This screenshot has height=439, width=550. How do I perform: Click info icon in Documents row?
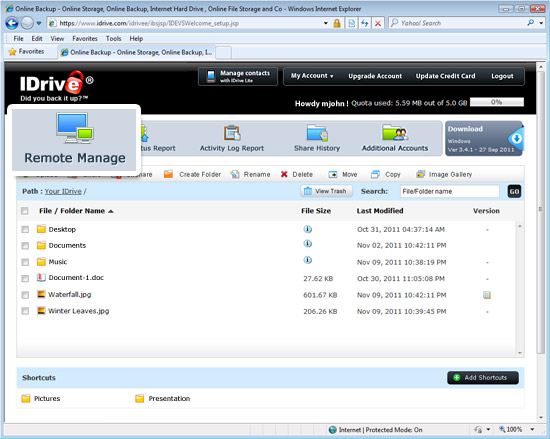pos(308,243)
